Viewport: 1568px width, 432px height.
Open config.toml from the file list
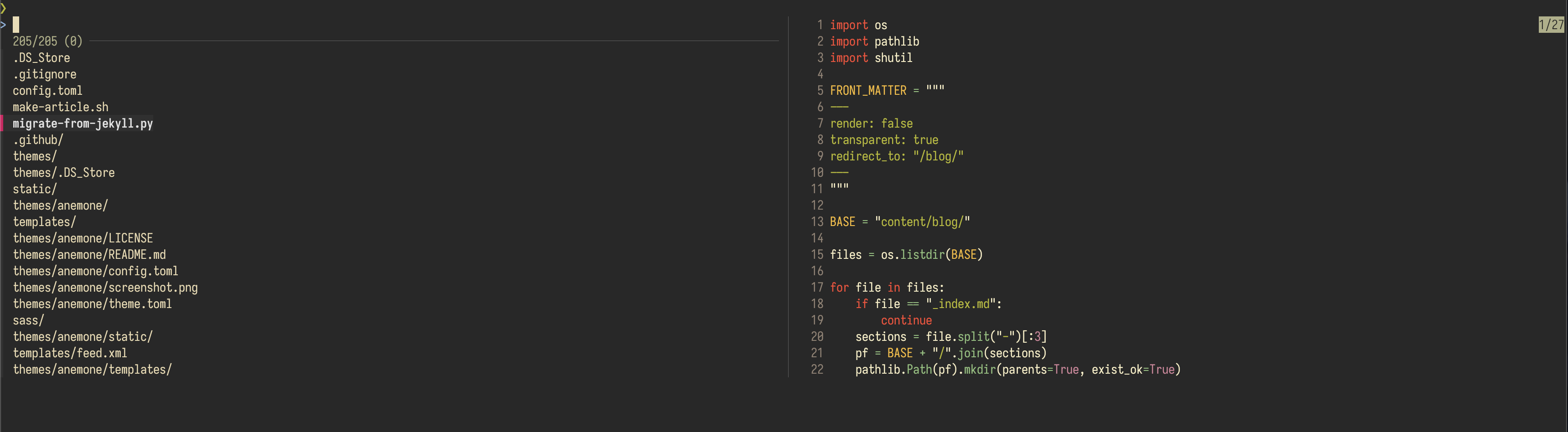[47, 90]
